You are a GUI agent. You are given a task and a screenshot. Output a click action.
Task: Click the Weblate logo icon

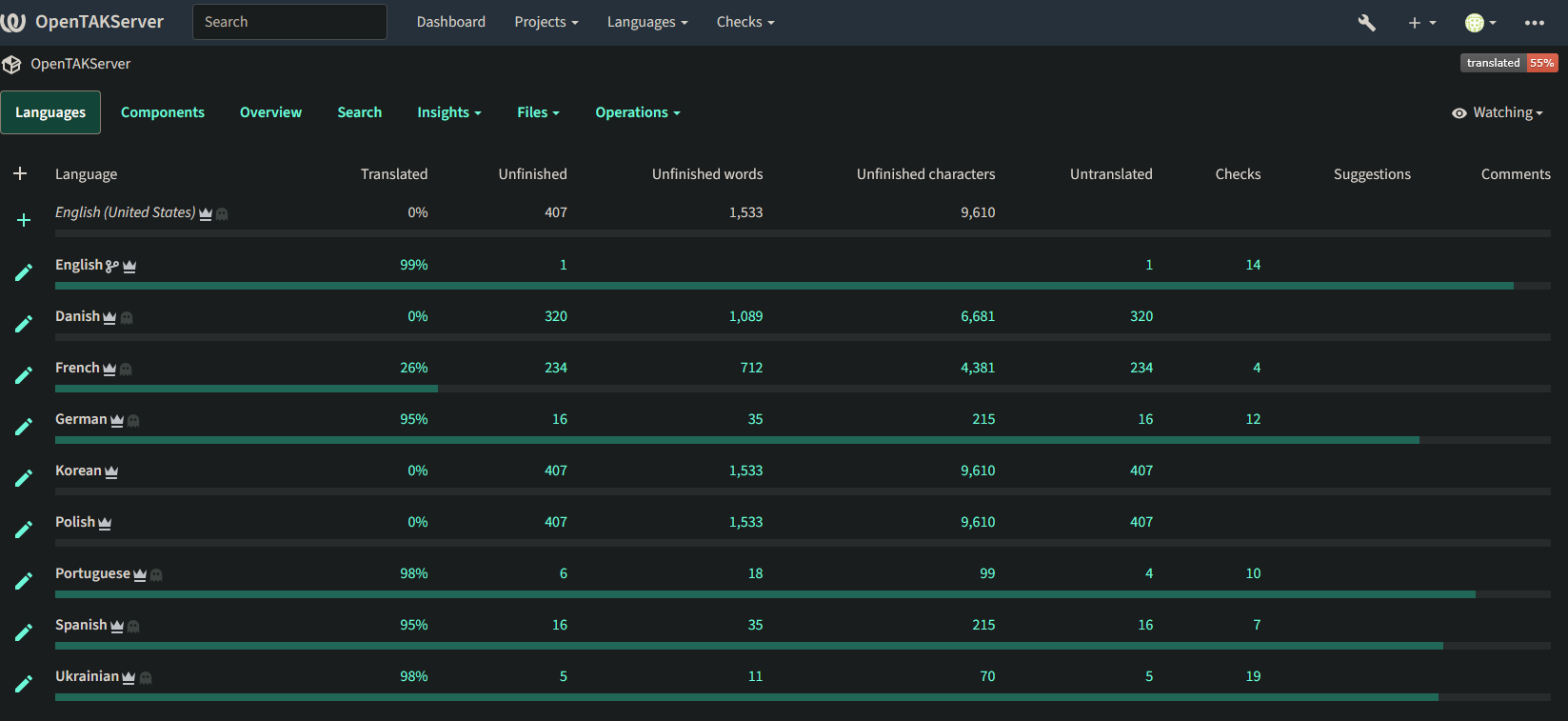13,22
